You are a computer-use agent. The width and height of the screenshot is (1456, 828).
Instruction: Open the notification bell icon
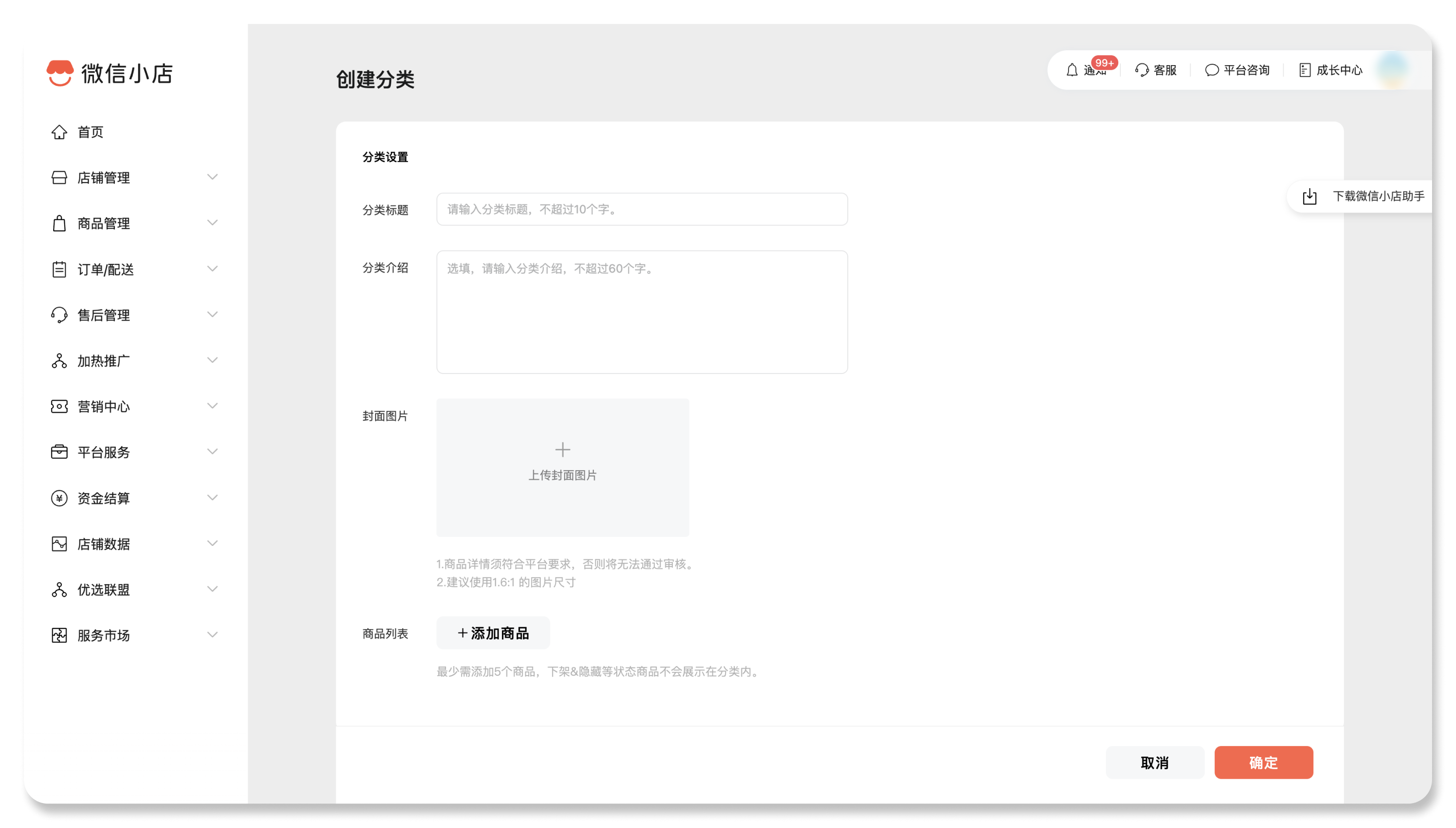[1072, 70]
